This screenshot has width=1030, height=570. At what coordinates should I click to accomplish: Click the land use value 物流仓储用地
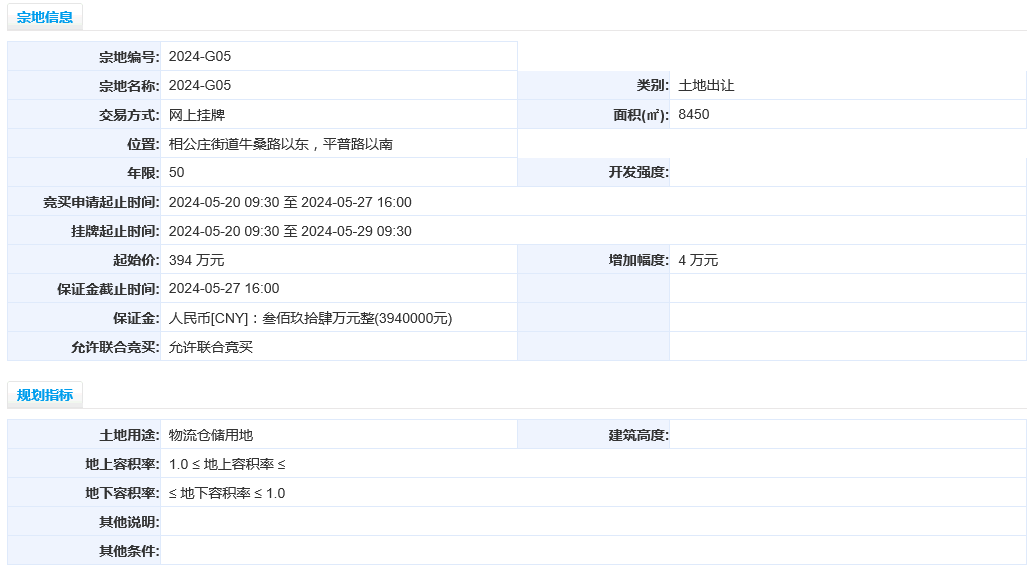click(211, 435)
